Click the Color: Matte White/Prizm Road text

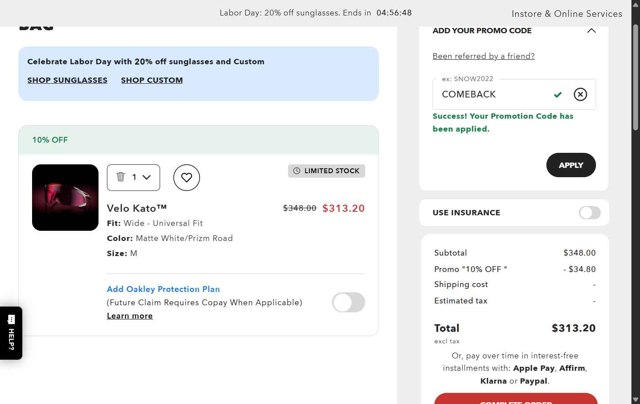point(170,238)
